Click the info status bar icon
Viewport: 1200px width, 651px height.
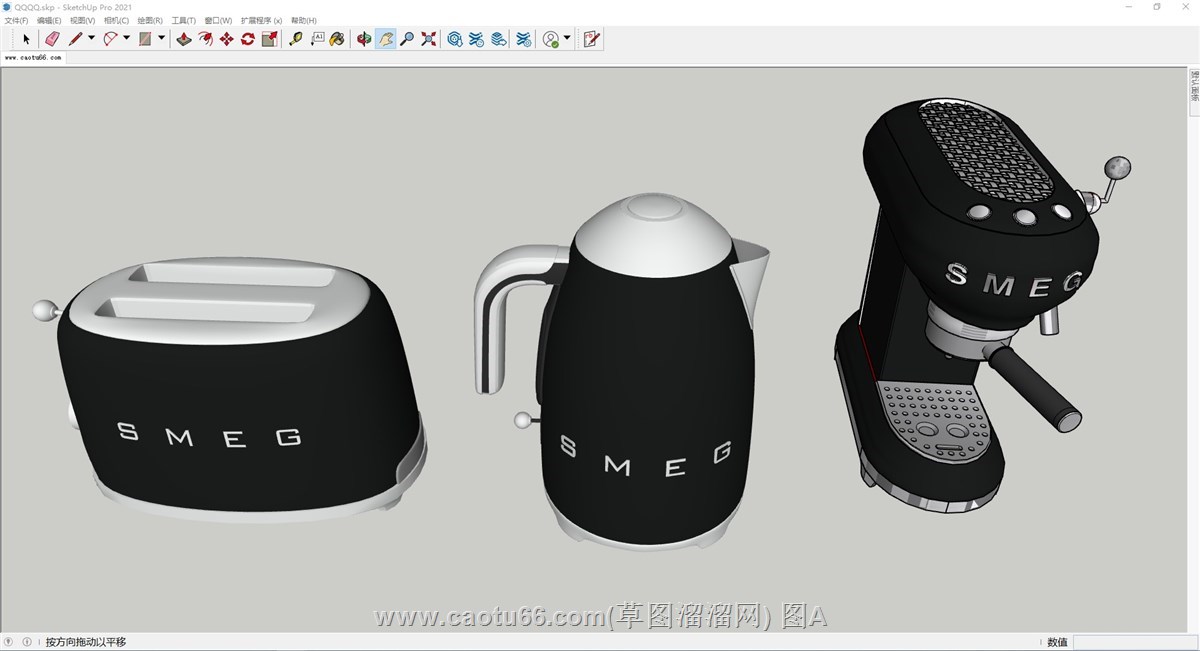tap(27, 642)
